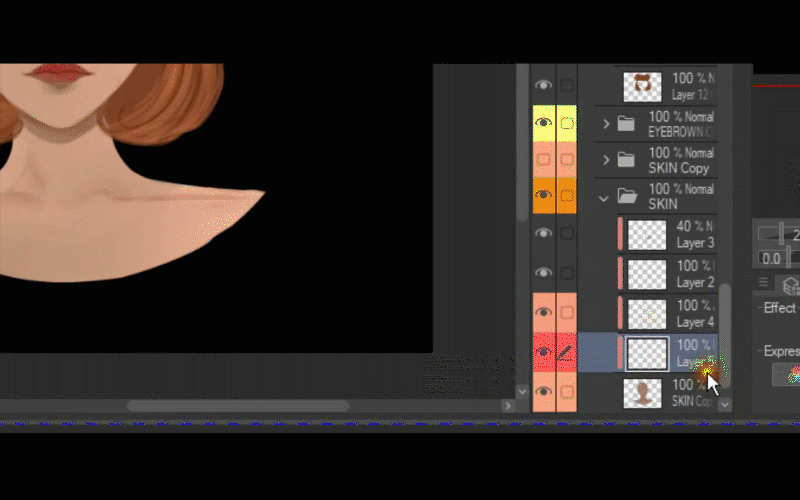Click the 'Layer 2' name text
The width and height of the screenshot is (800, 500).
[x=695, y=282]
